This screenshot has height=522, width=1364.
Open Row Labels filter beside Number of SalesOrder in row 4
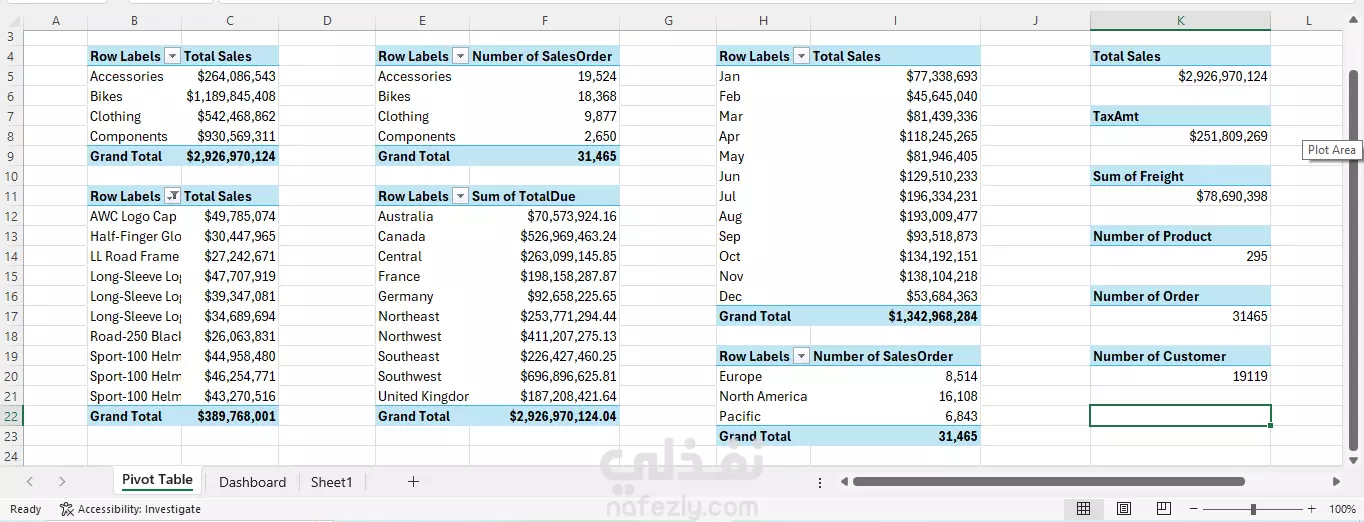(x=460, y=56)
